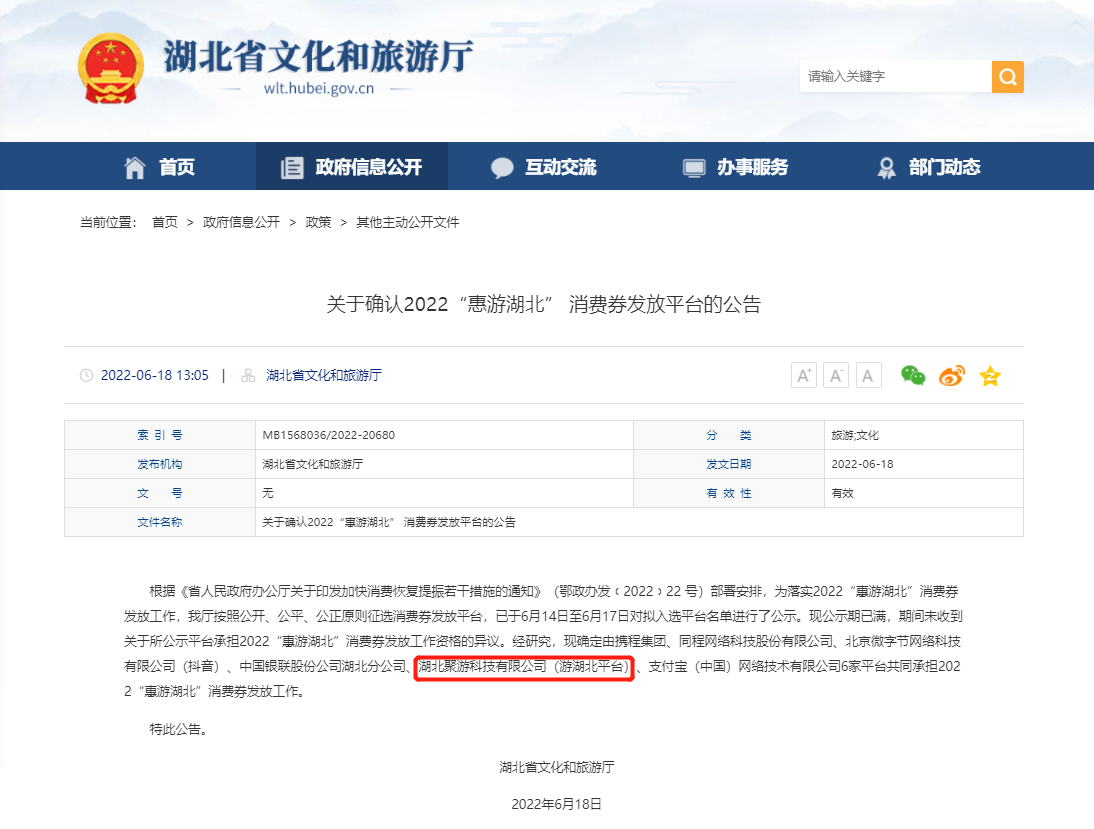1094x829 pixels.
Task: Go to 互动交流 navigation item
Action: pos(544,167)
